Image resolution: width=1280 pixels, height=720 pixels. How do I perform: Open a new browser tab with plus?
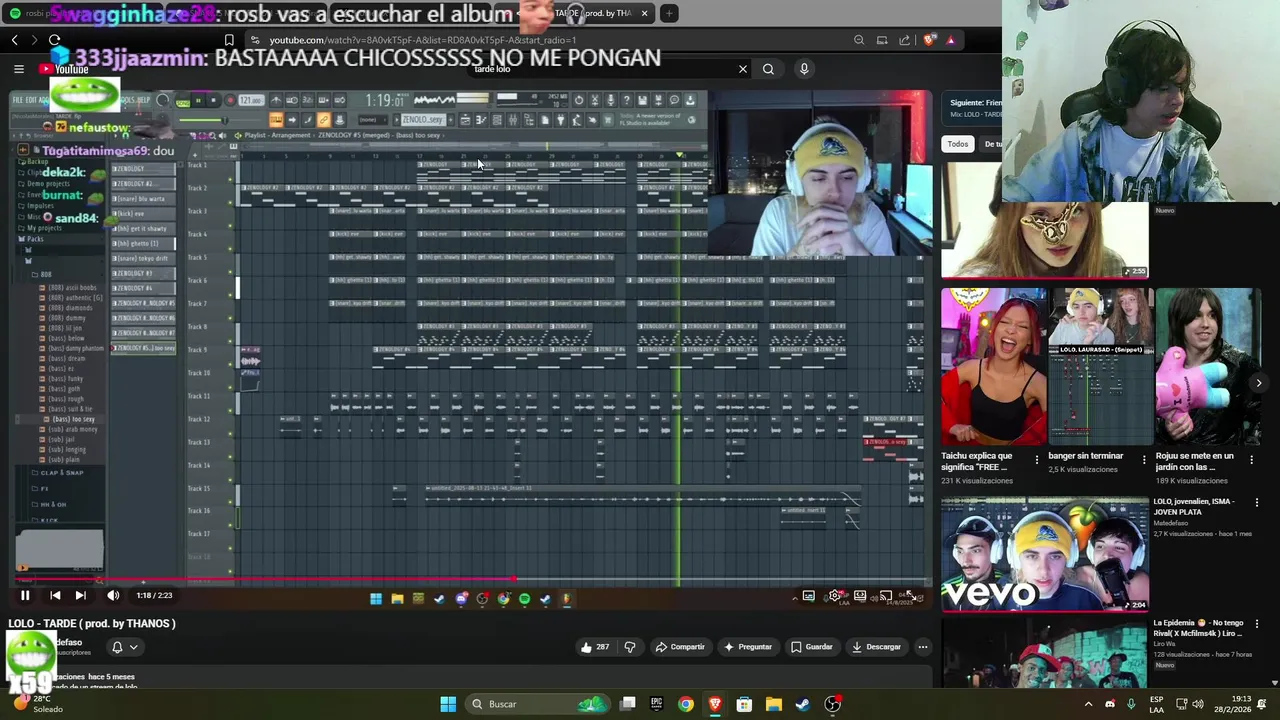pyautogui.click(x=669, y=13)
